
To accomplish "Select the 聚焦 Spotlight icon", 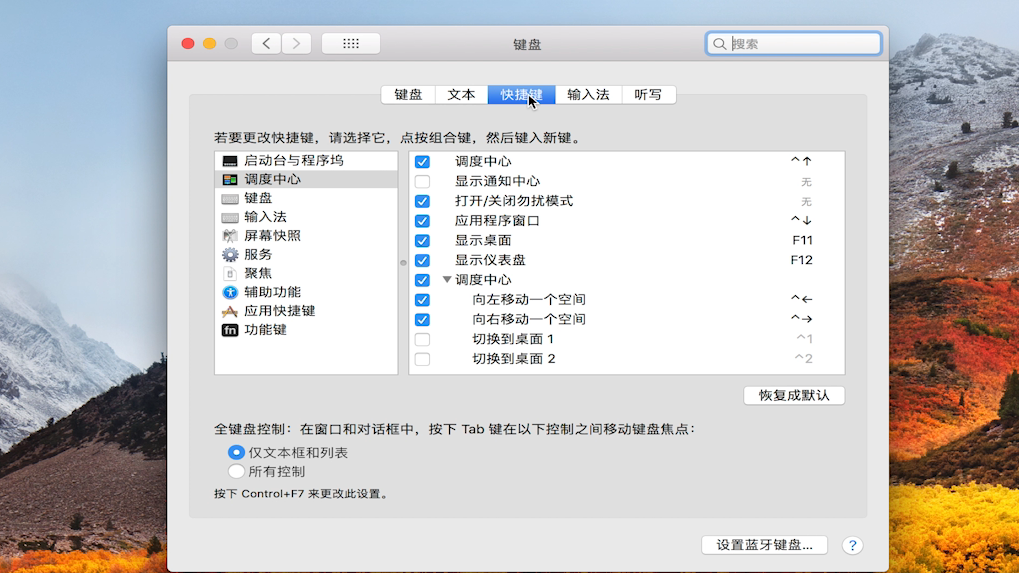I will (230, 273).
